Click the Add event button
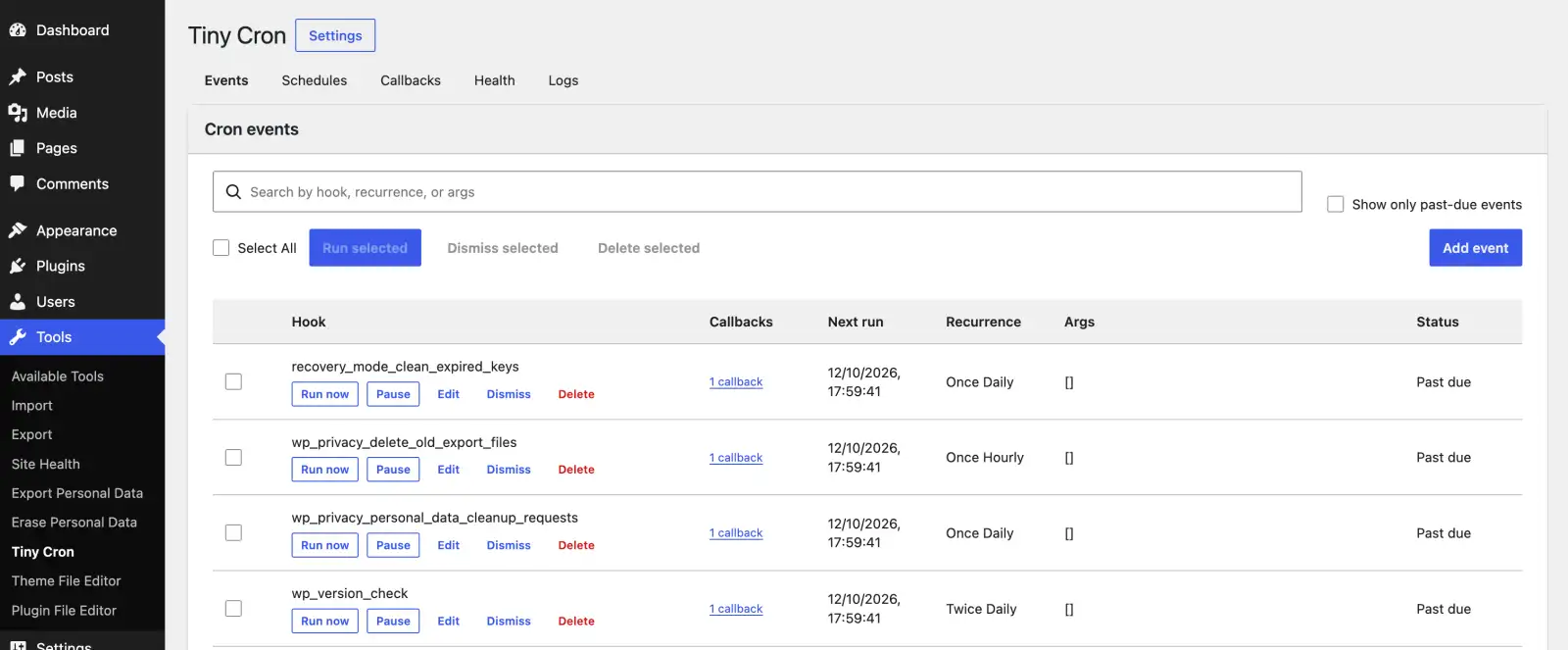 [1475, 248]
